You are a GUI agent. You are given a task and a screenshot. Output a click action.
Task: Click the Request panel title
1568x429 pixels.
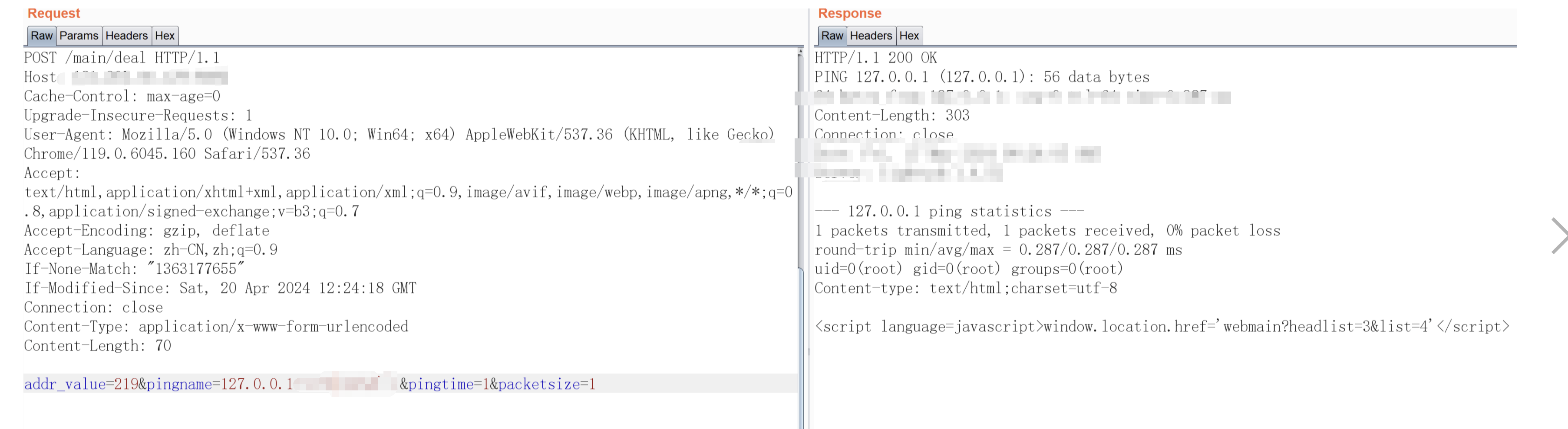coord(53,13)
